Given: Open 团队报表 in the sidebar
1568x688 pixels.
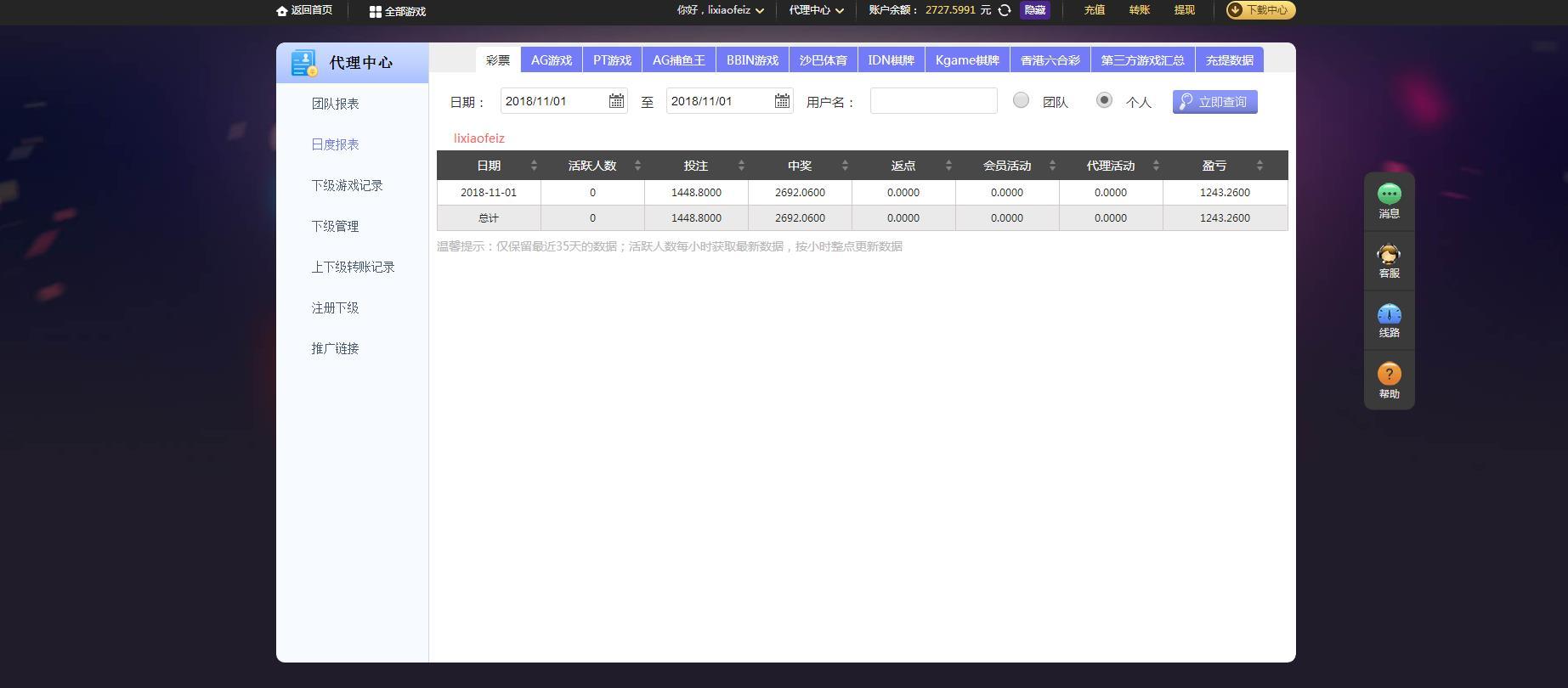Looking at the screenshot, I should coord(336,104).
